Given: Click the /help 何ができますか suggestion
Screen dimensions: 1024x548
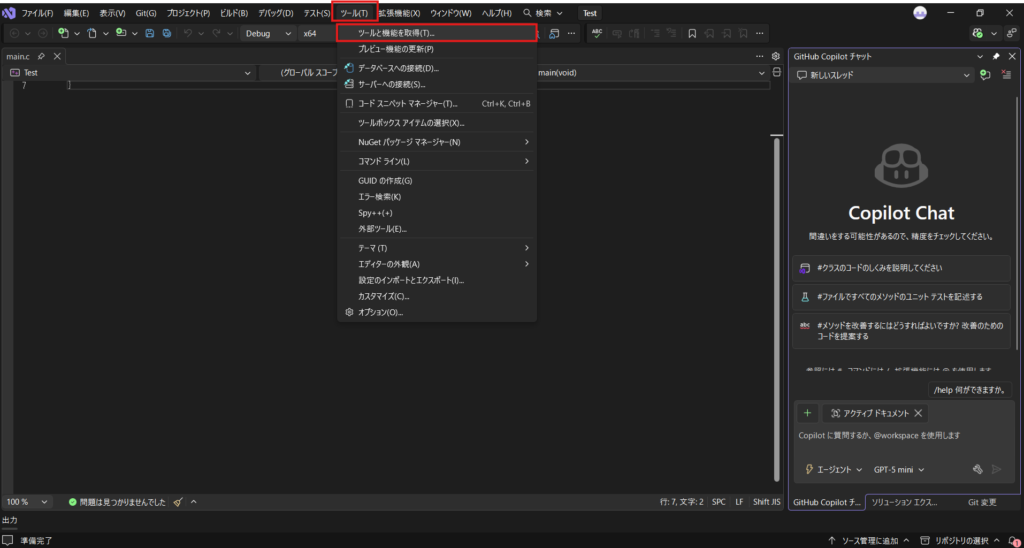Looking at the screenshot, I should 968,390.
